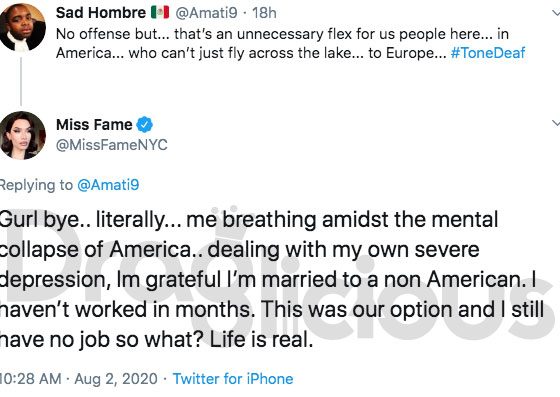The height and width of the screenshot is (397, 560).
Task: Open the @Amati9 mention in Replying to
Action: pos(108,185)
